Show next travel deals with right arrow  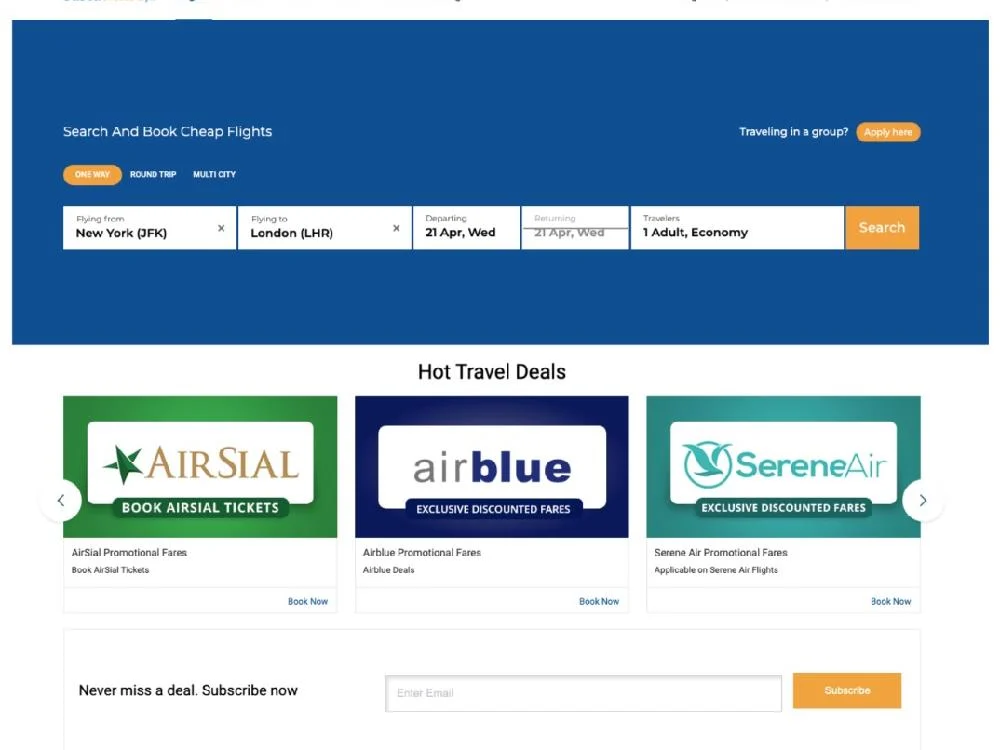tap(923, 501)
